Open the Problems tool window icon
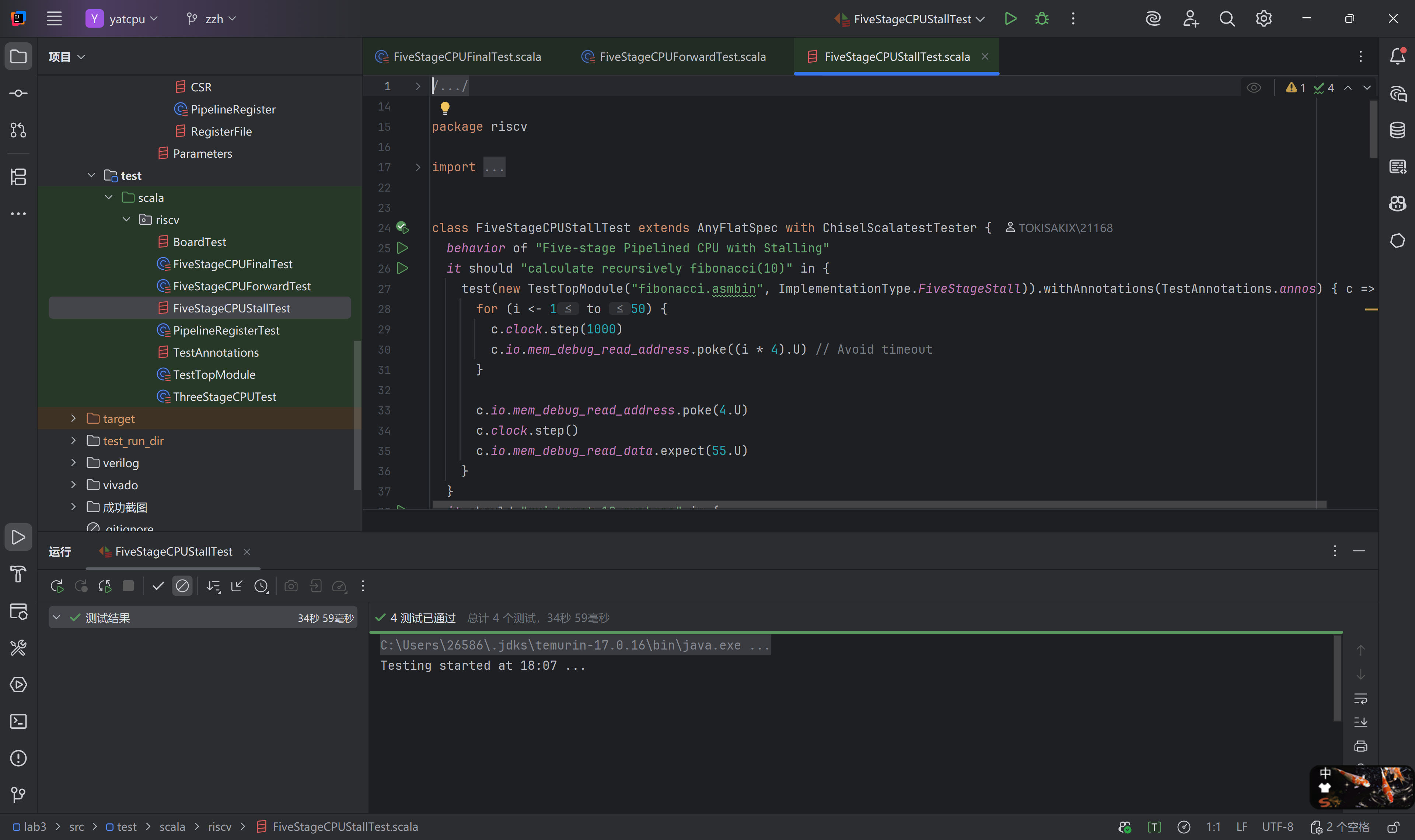The image size is (1415, 840). tap(18, 758)
